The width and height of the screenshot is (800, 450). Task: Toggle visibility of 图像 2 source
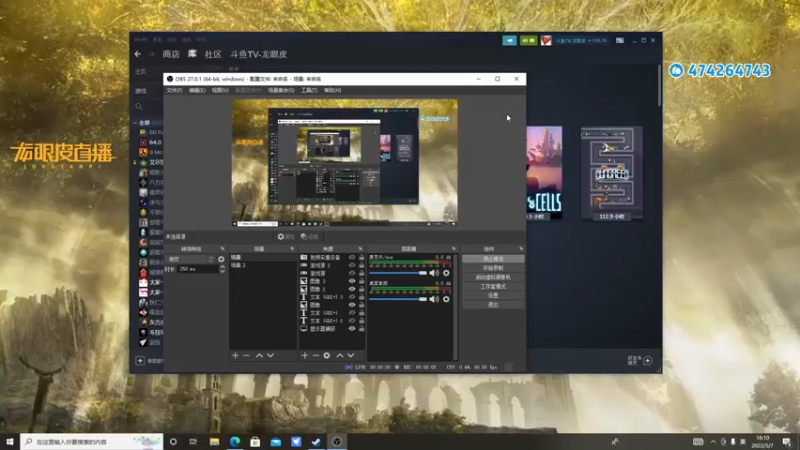352,289
